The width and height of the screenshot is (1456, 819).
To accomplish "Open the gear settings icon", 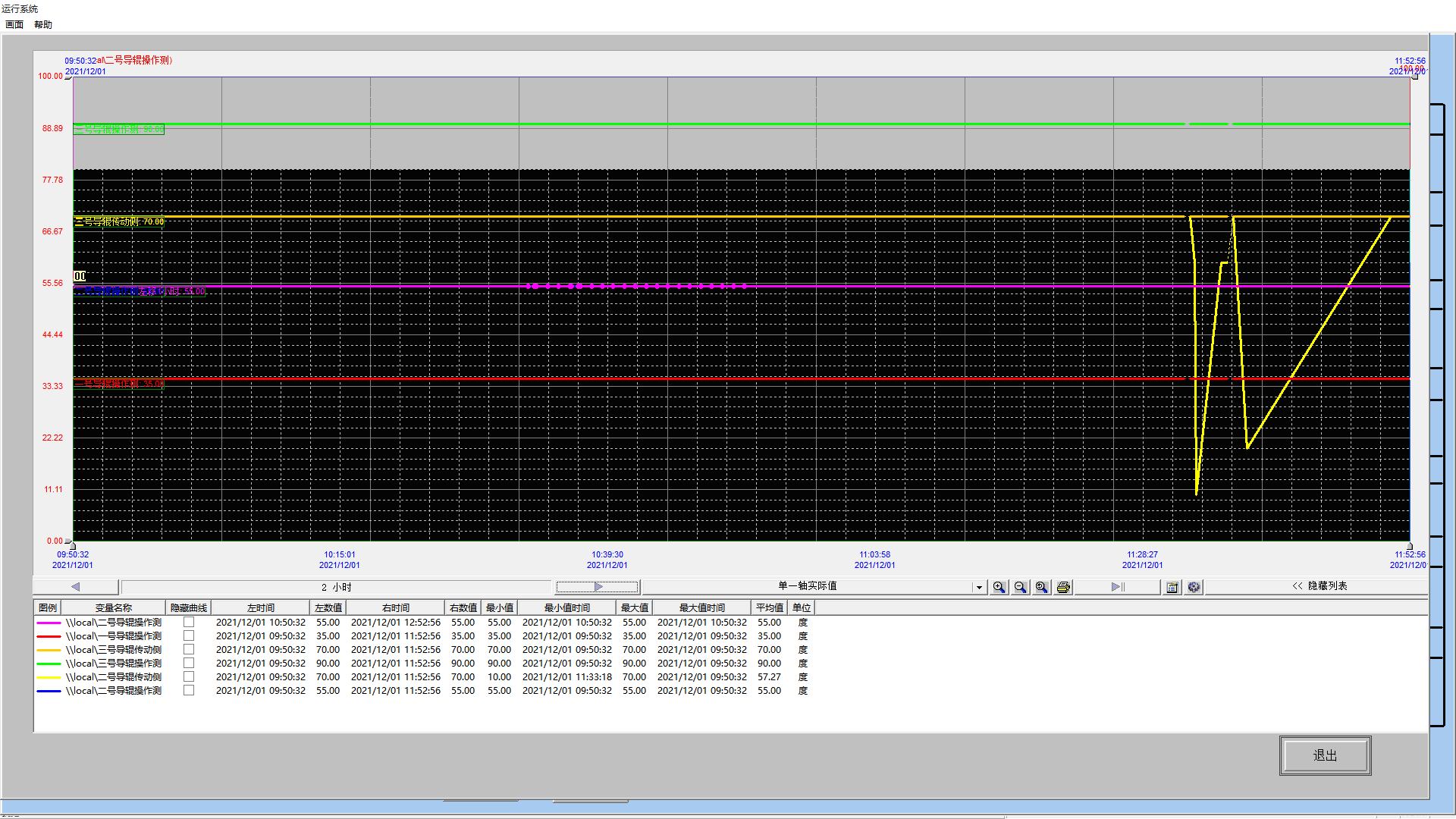I will (1194, 587).
